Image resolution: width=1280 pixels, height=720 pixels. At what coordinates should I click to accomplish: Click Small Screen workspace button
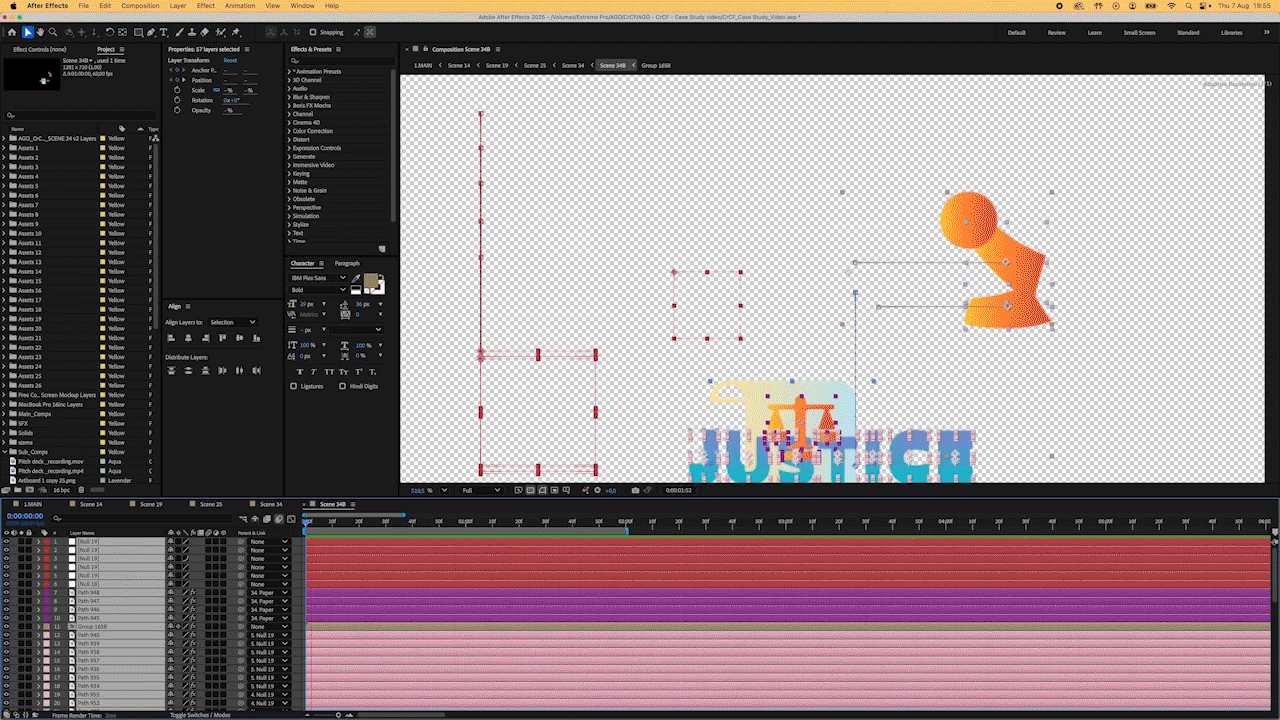coord(1139,32)
